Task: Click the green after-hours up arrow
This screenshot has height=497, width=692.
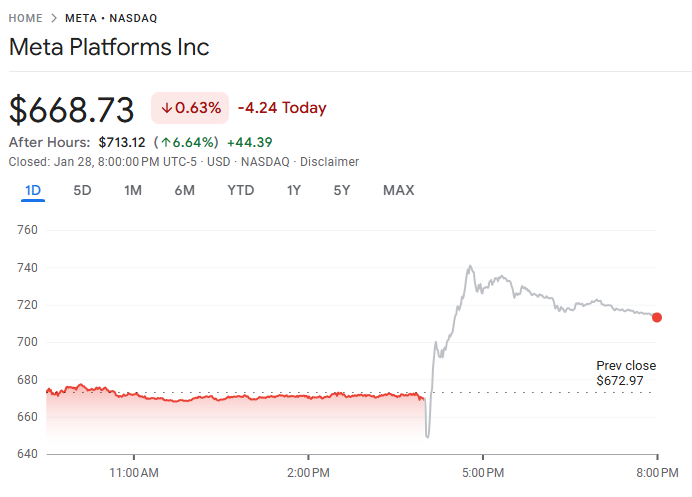Action: pos(166,142)
